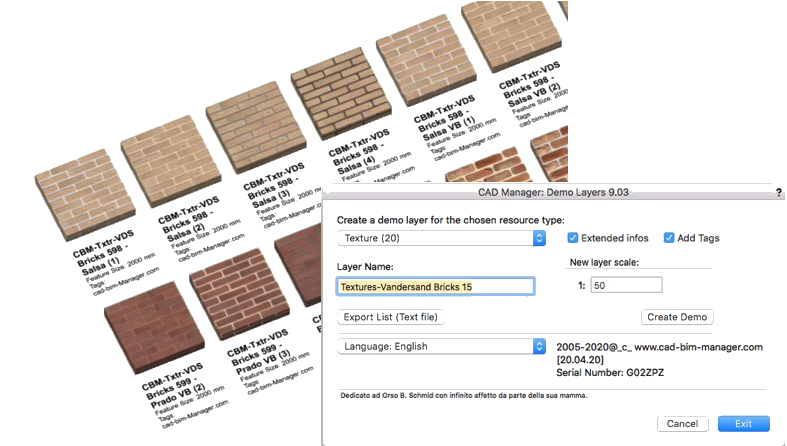The width and height of the screenshot is (787, 446).
Task: Click the '[20.04.20]' date text
Action: pos(580,360)
